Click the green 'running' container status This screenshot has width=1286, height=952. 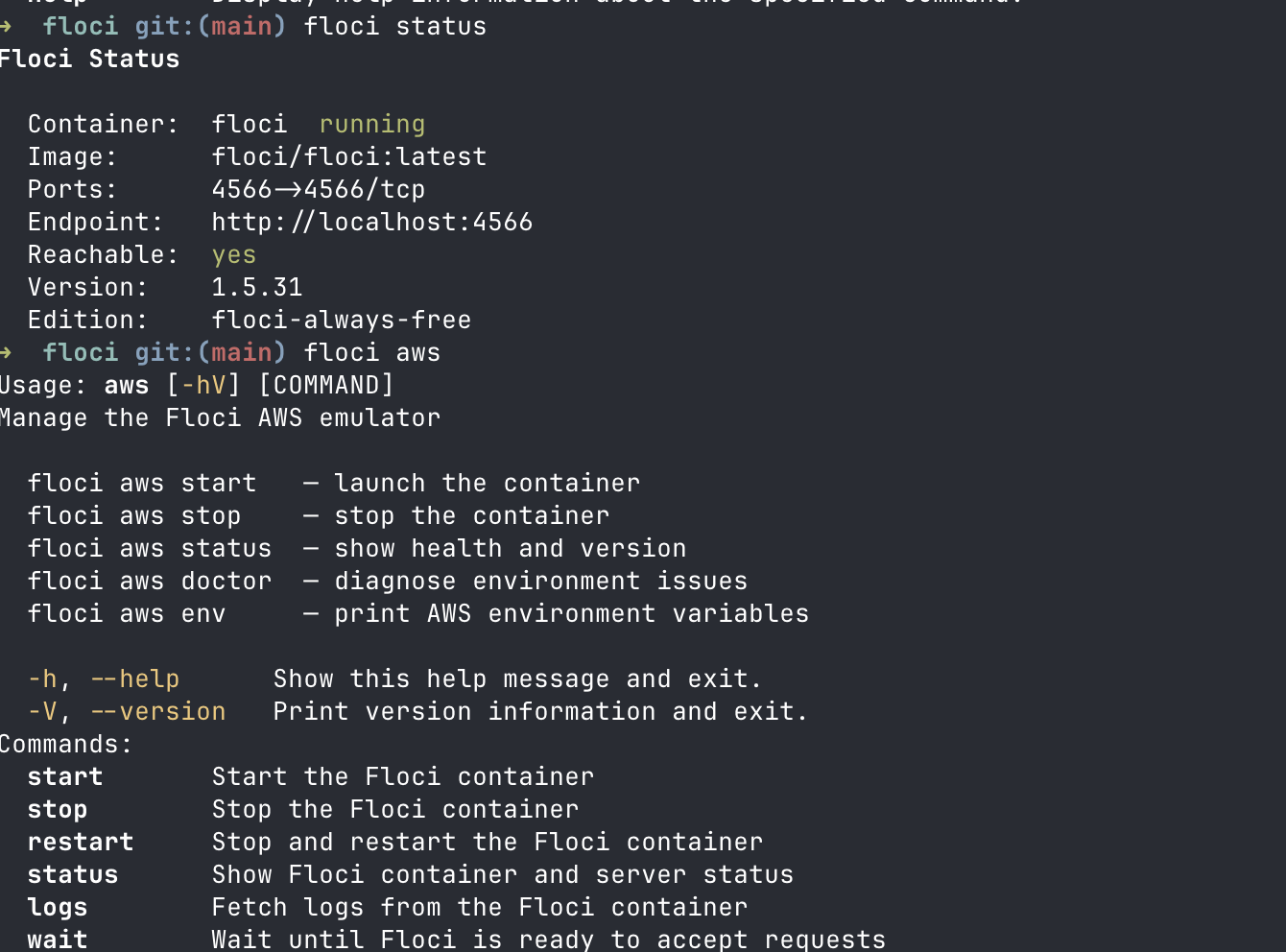click(x=371, y=125)
